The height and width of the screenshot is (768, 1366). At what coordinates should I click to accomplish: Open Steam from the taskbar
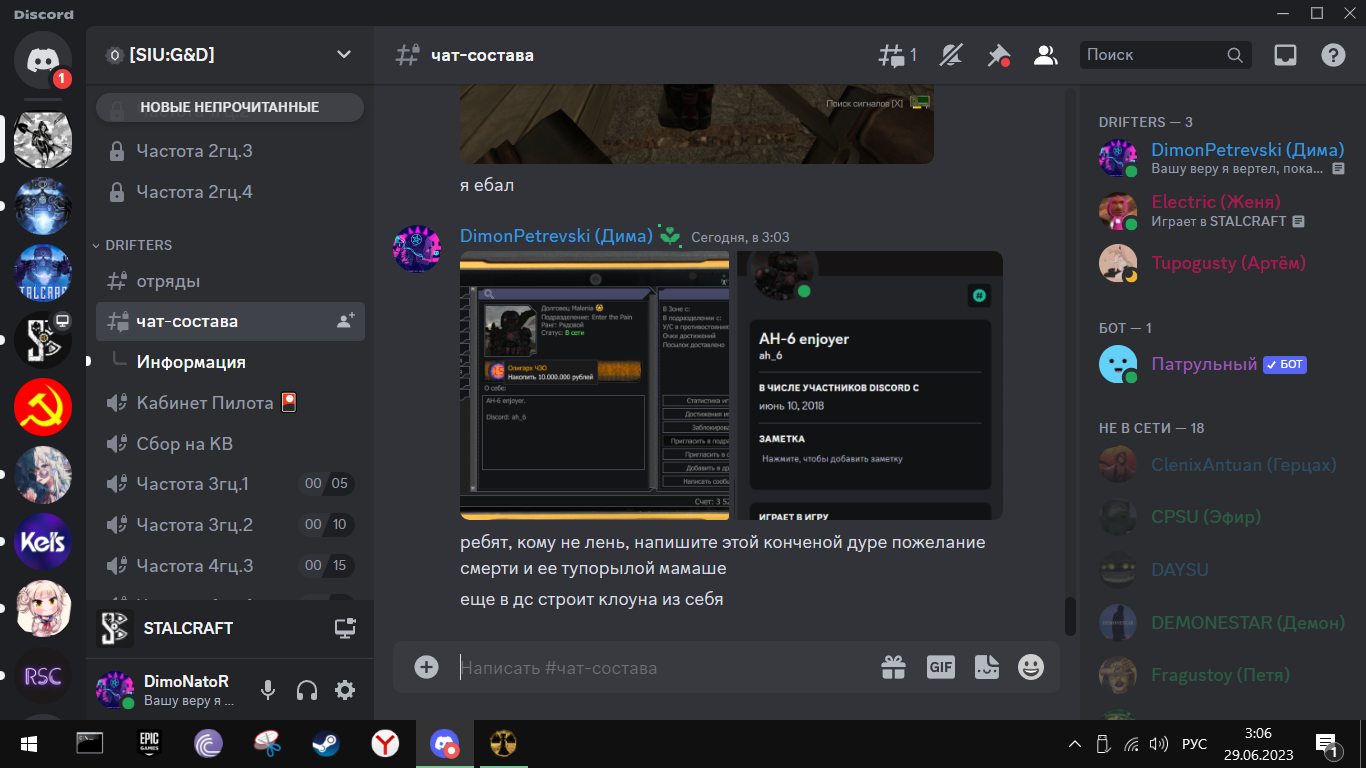pos(325,744)
